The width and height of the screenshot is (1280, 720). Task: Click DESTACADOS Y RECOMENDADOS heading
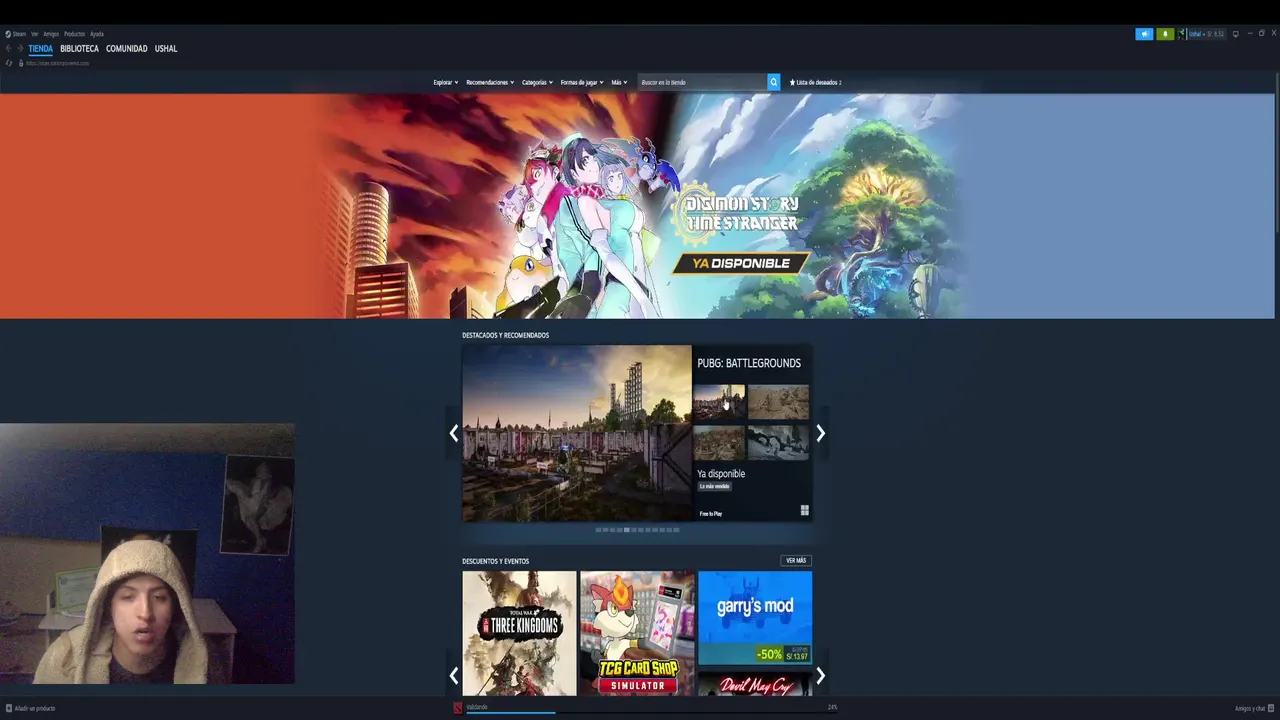[x=505, y=335]
